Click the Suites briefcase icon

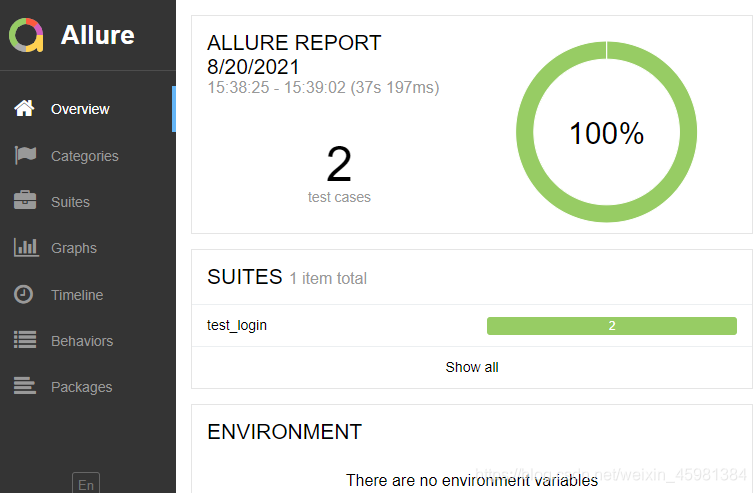[25, 200]
